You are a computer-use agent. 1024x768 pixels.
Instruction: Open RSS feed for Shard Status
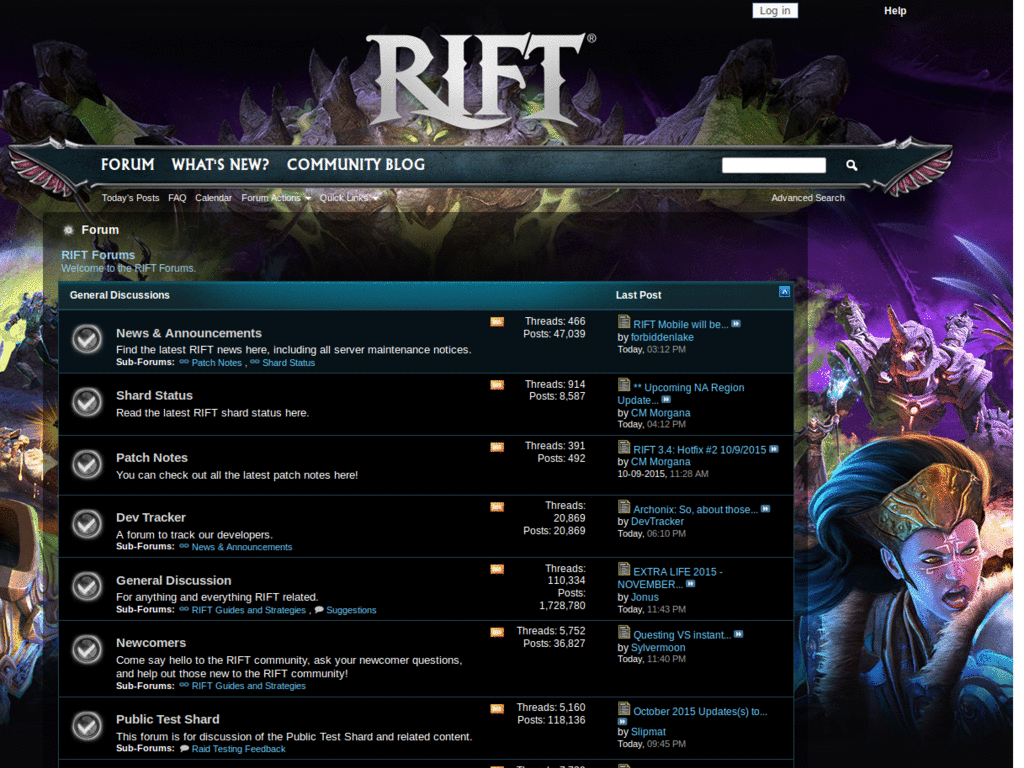[497, 385]
